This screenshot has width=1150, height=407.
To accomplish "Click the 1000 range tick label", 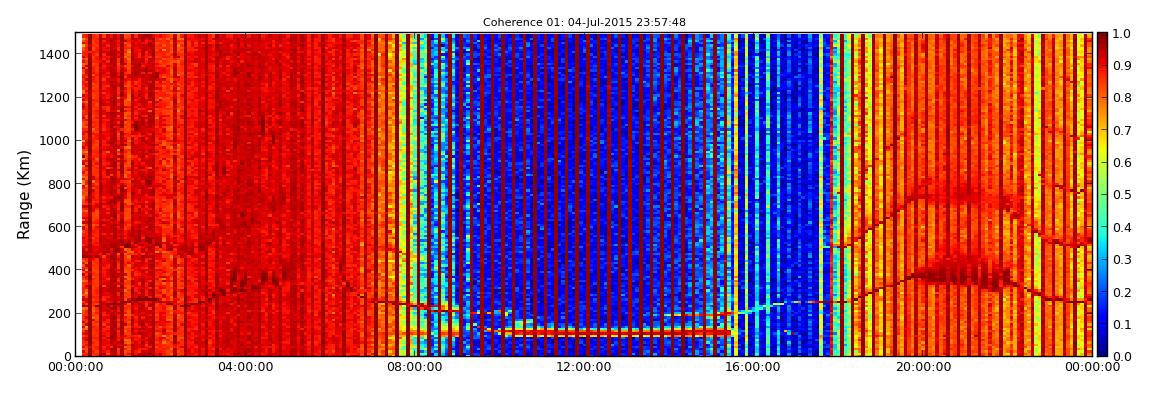I will (x=54, y=141).
